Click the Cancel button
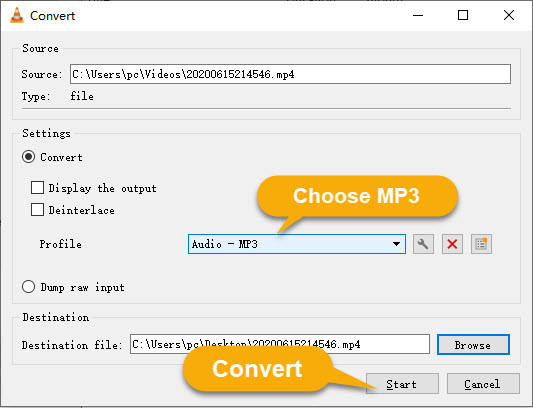Viewport: 533px width, 408px height. point(483,384)
